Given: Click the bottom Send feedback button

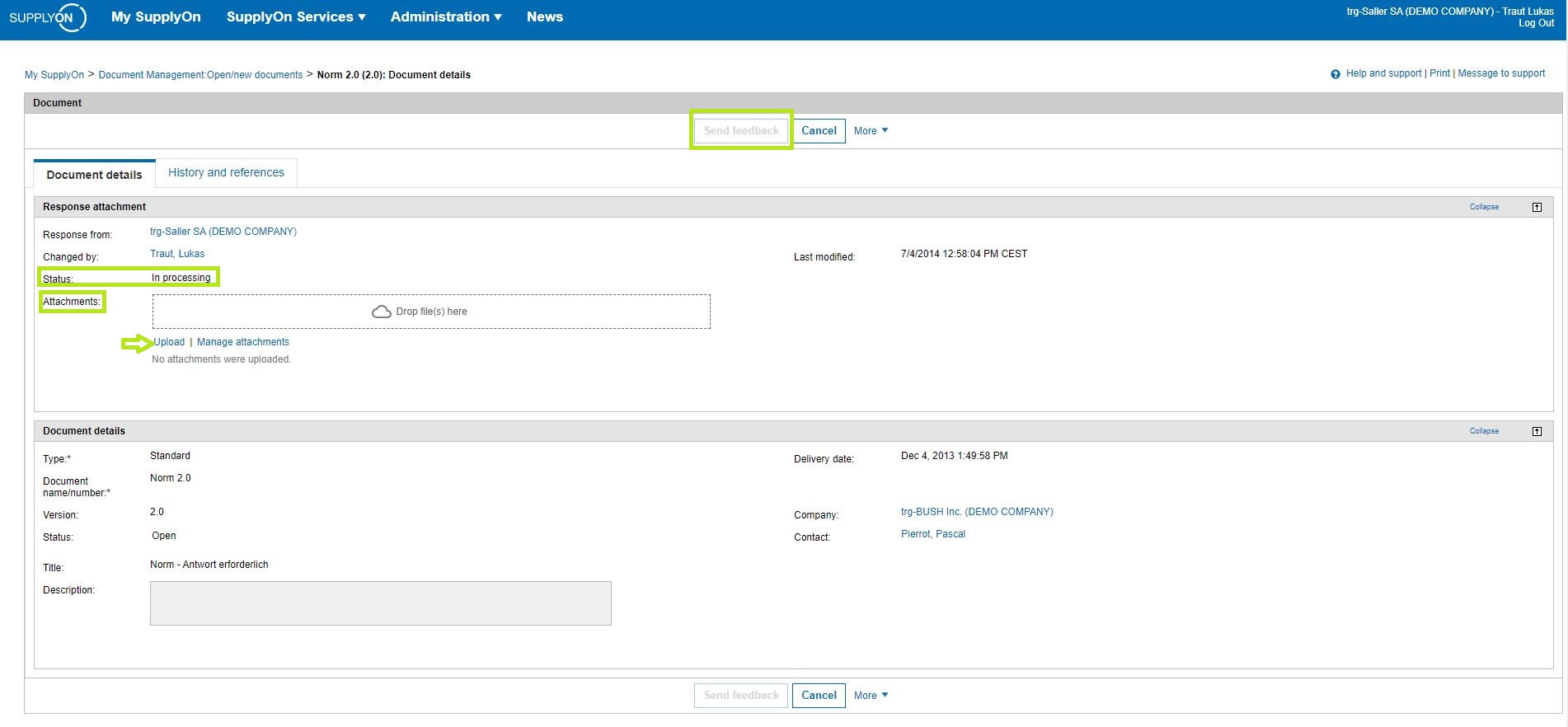Looking at the screenshot, I should [741, 695].
